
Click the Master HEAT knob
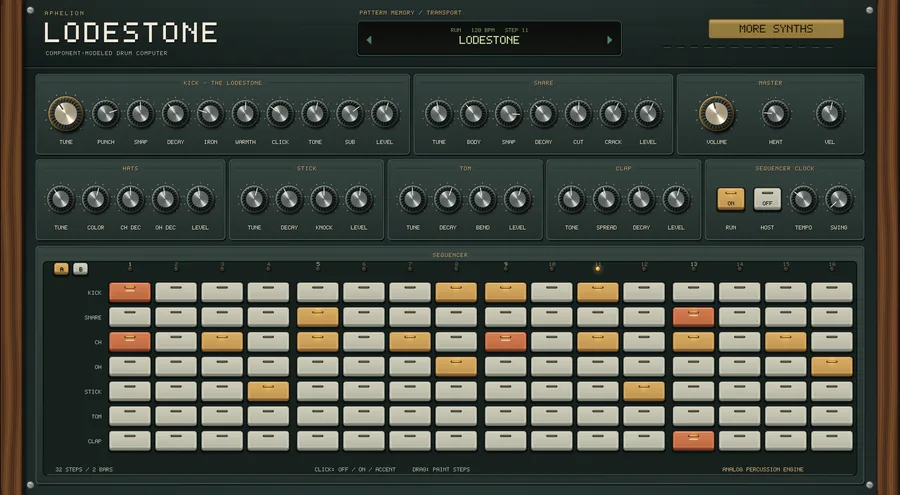click(x=775, y=114)
